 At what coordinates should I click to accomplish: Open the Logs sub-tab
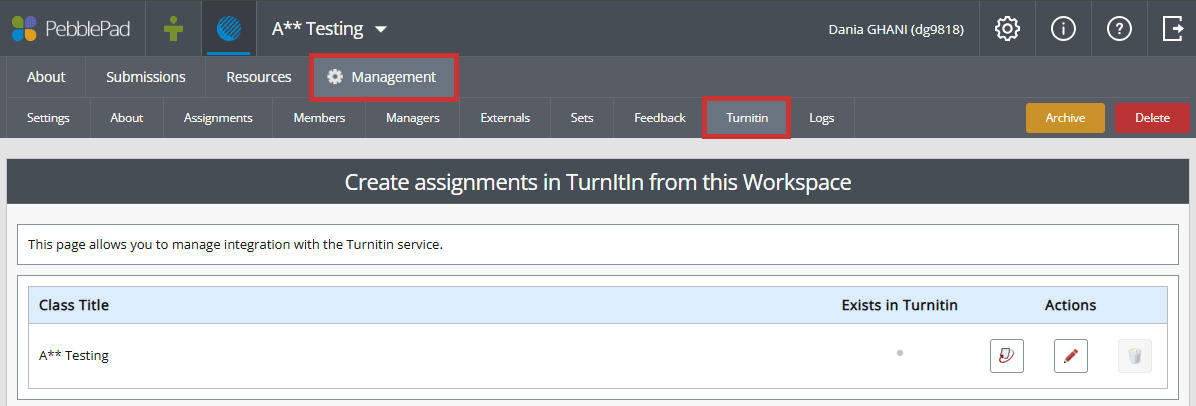tap(821, 118)
